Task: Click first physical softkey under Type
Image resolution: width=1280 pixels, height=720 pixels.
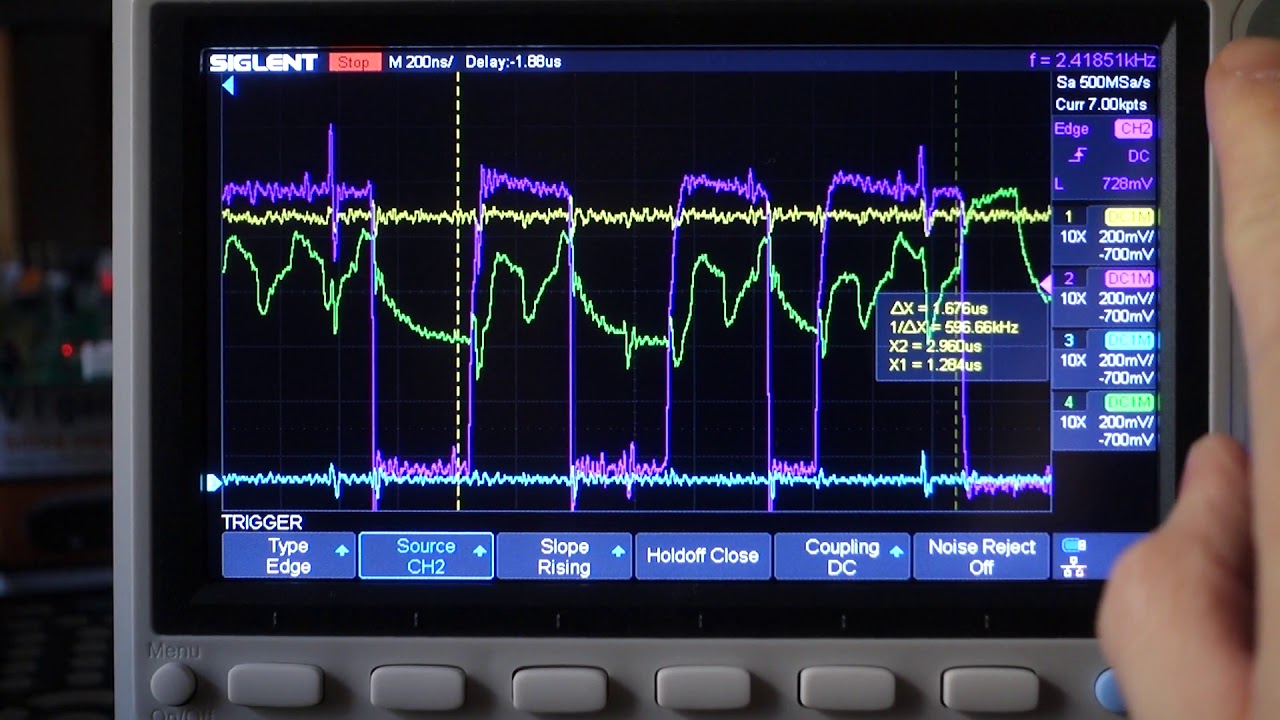Action: click(275, 687)
